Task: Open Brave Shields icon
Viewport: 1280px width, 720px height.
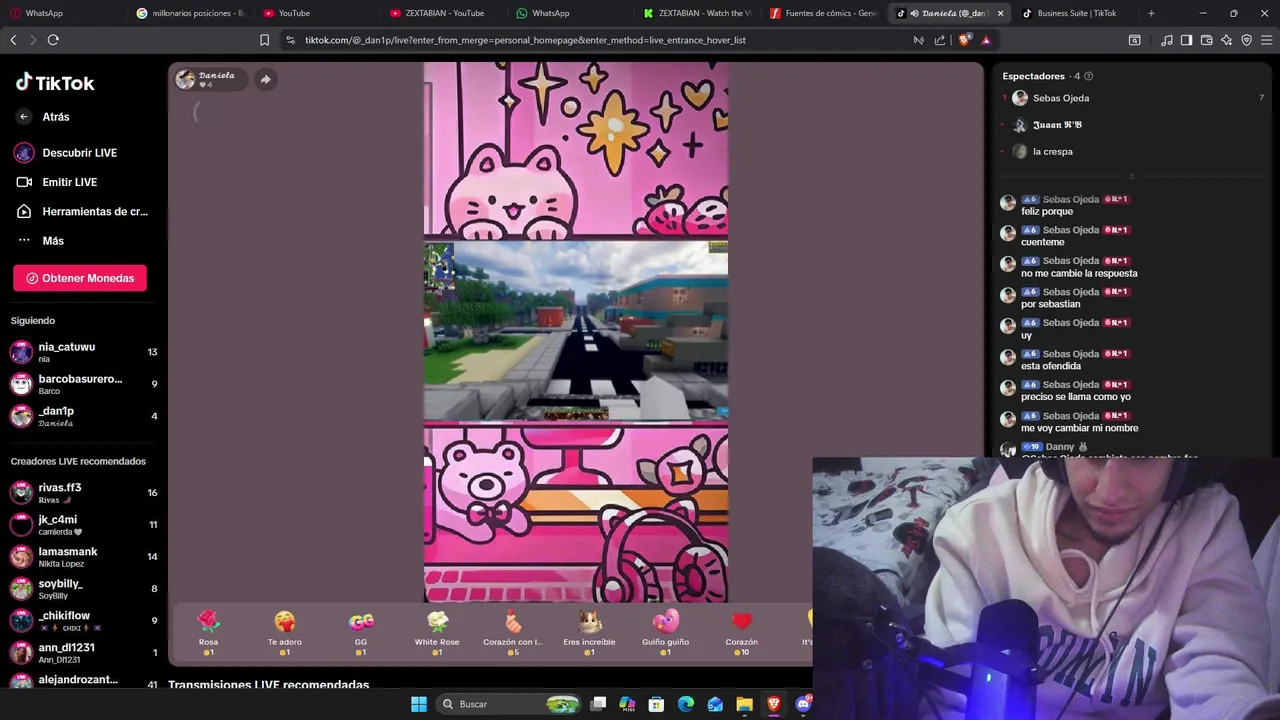Action: pyautogui.click(x=964, y=40)
